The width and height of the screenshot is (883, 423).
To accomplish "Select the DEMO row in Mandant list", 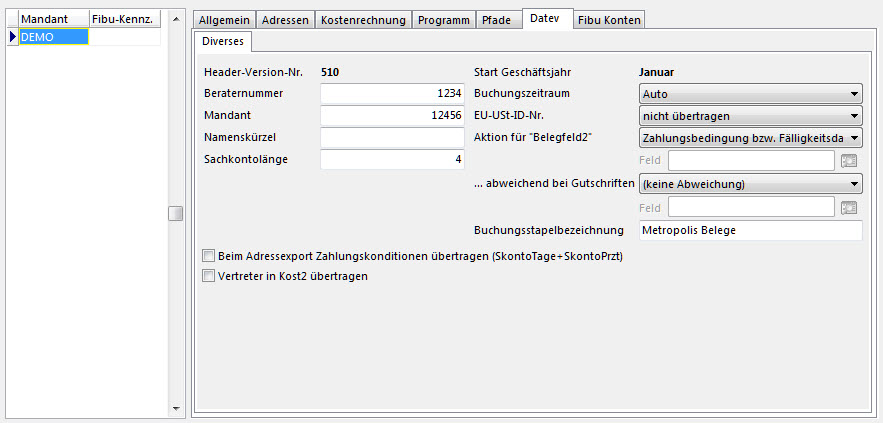I will 53,37.
